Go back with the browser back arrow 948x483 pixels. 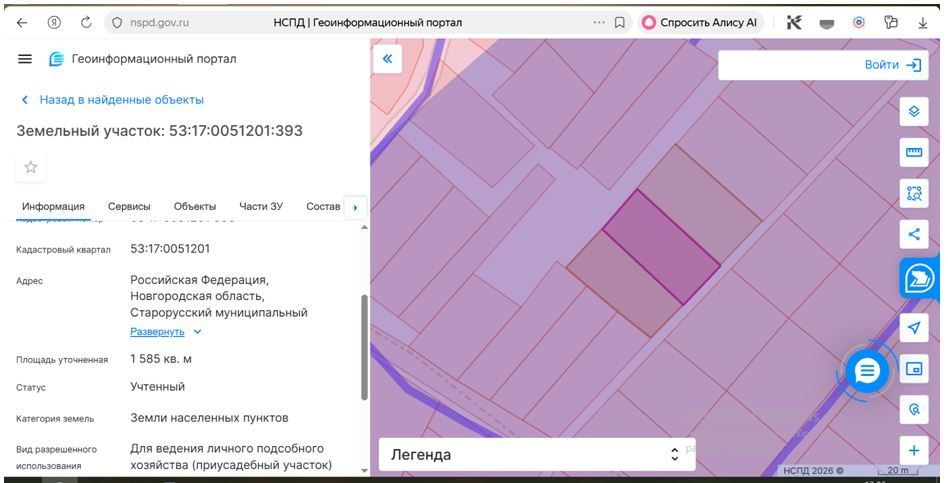coord(22,23)
